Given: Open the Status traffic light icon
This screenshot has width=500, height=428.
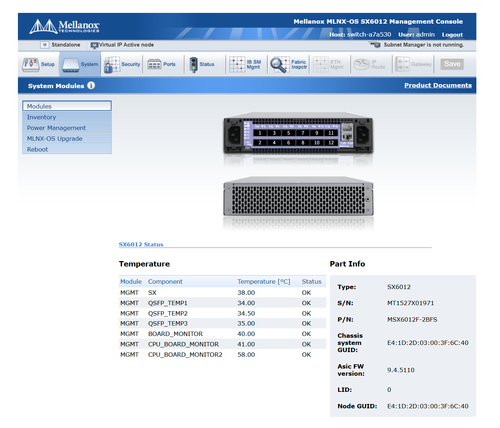Looking at the screenshot, I should [193, 65].
